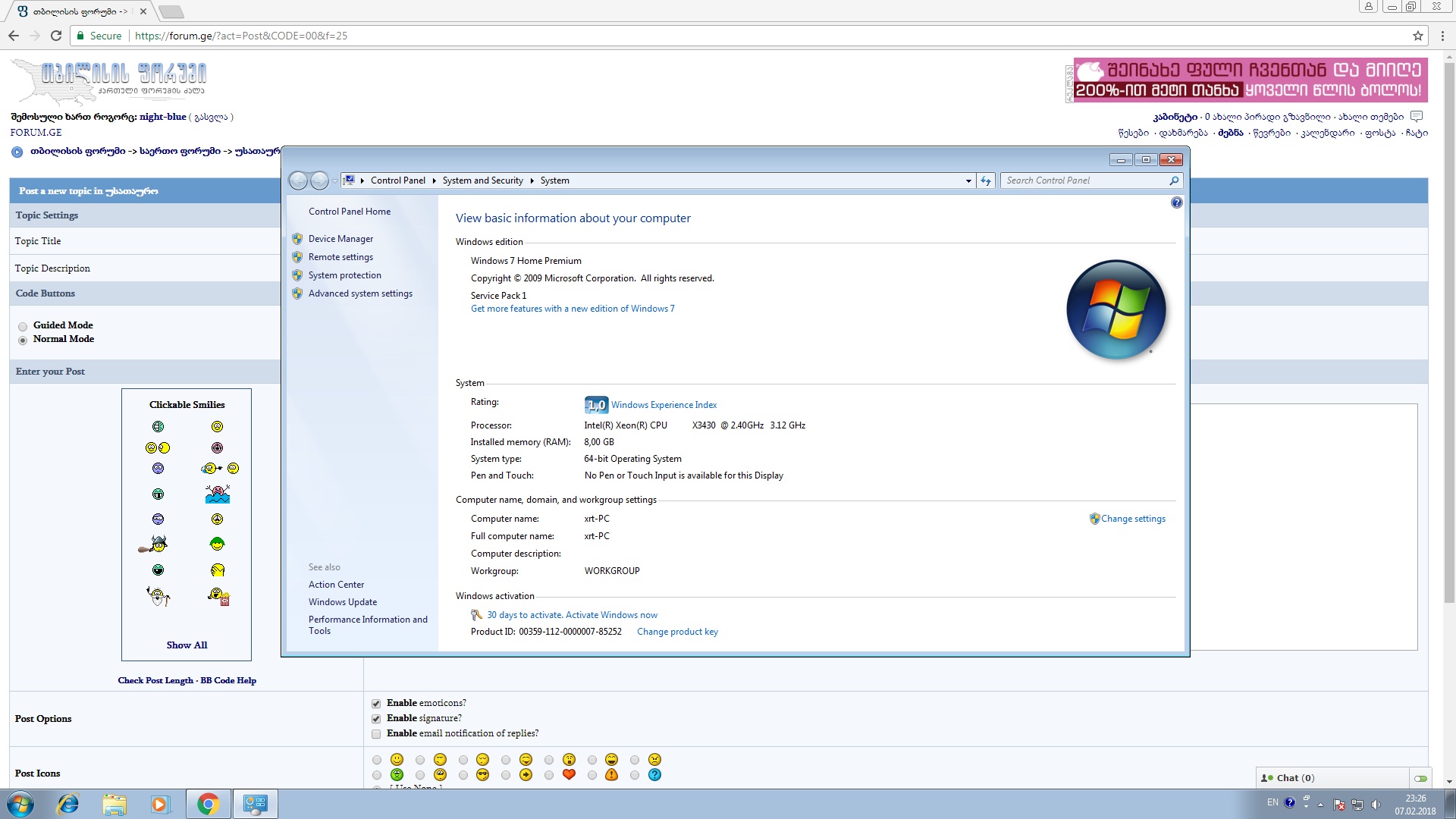Click Control Panel breadcrumb item
The height and width of the screenshot is (819, 1456).
point(397,180)
